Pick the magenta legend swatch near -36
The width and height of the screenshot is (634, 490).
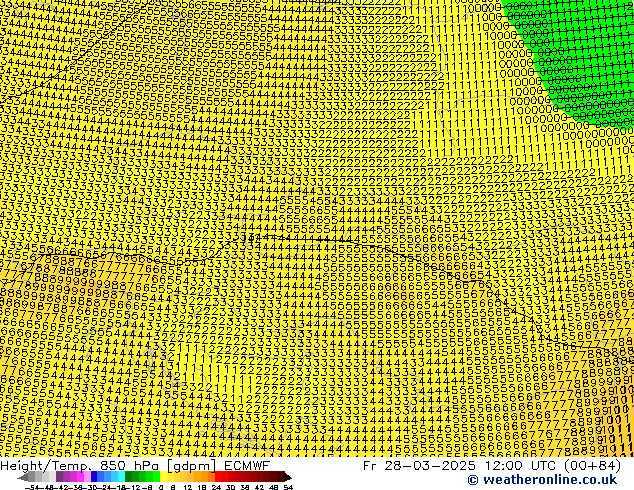pos(80,477)
